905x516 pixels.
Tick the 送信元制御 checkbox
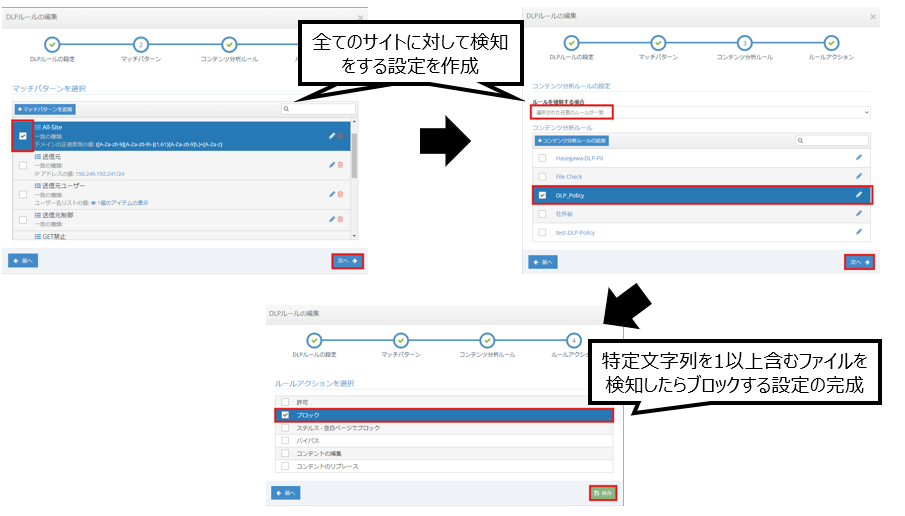point(23,220)
